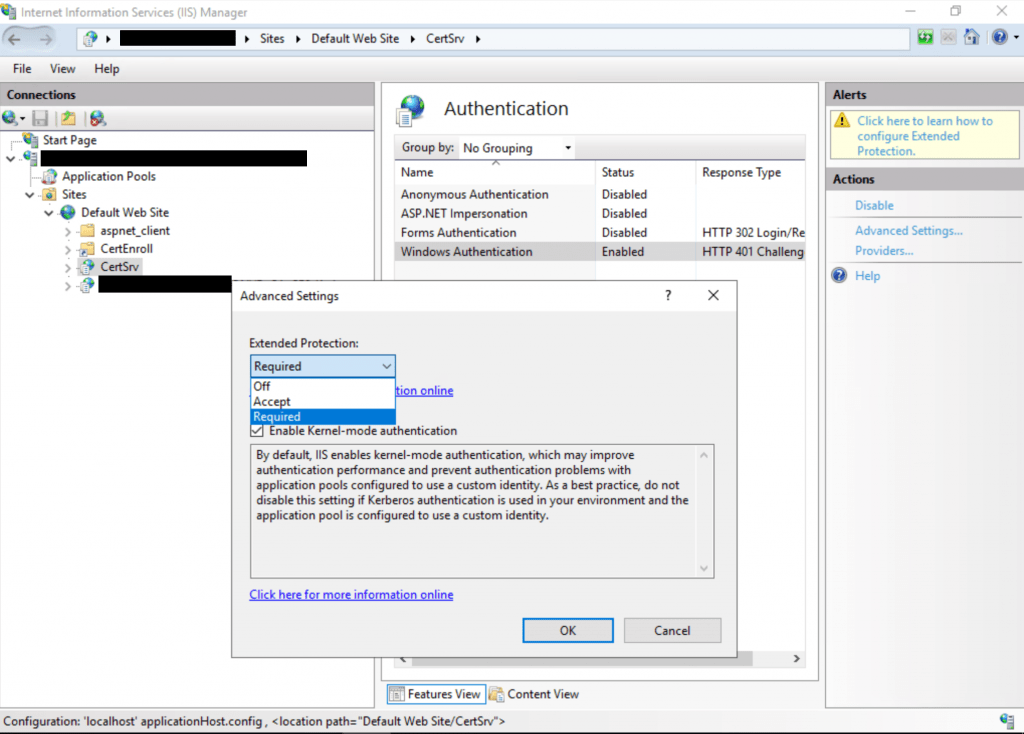The height and width of the screenshot is (734, 1024).
Task: Open the Help menu
Action: coord(106,69)
